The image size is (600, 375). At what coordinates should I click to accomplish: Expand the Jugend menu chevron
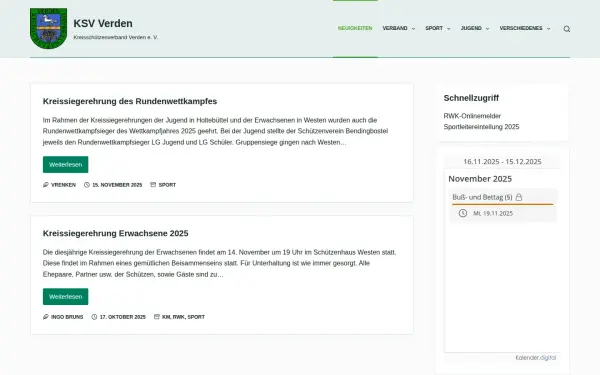(488, 29)
